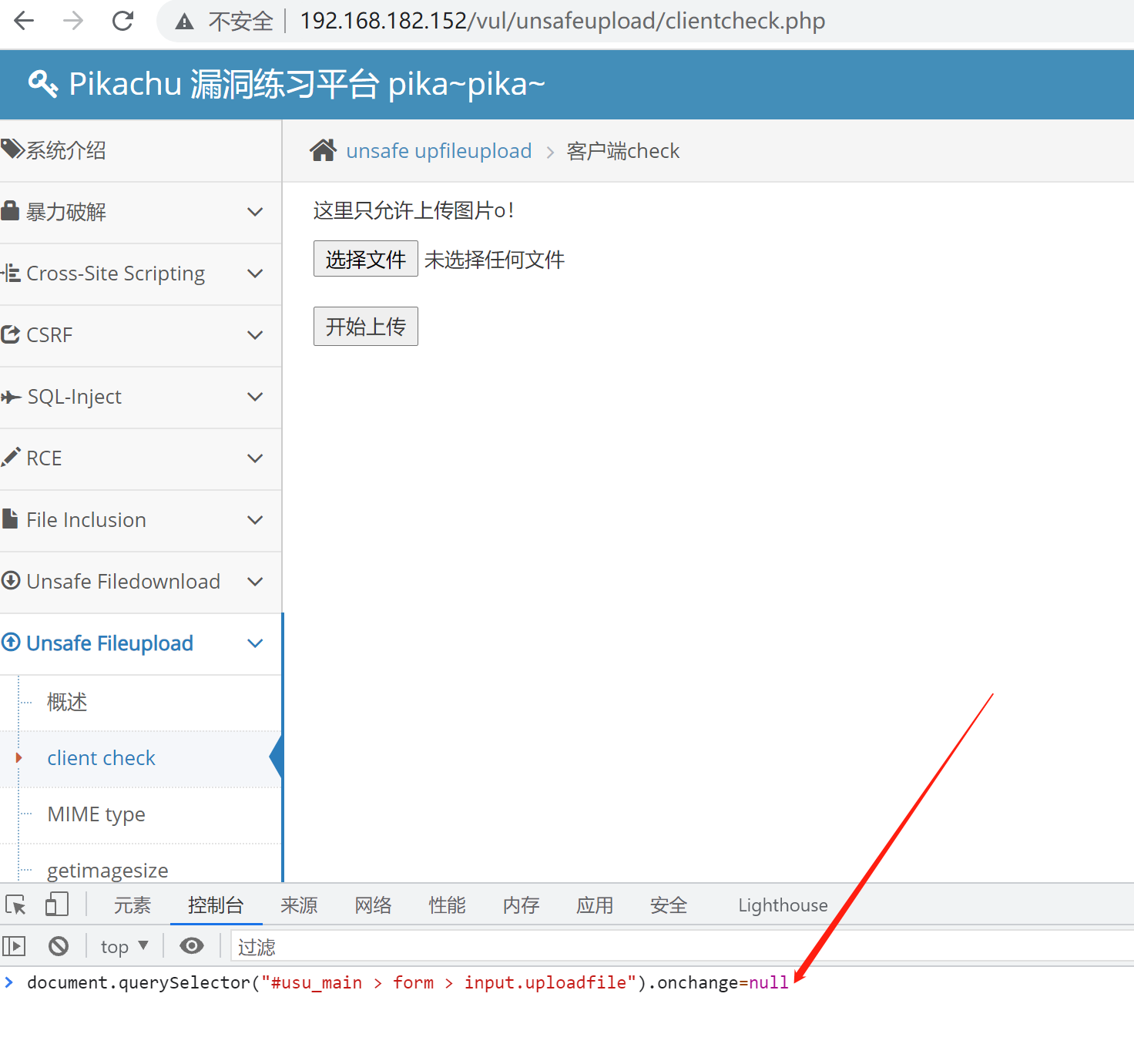
Task: Expand the RCE chevron
Action: pos(255,458)
